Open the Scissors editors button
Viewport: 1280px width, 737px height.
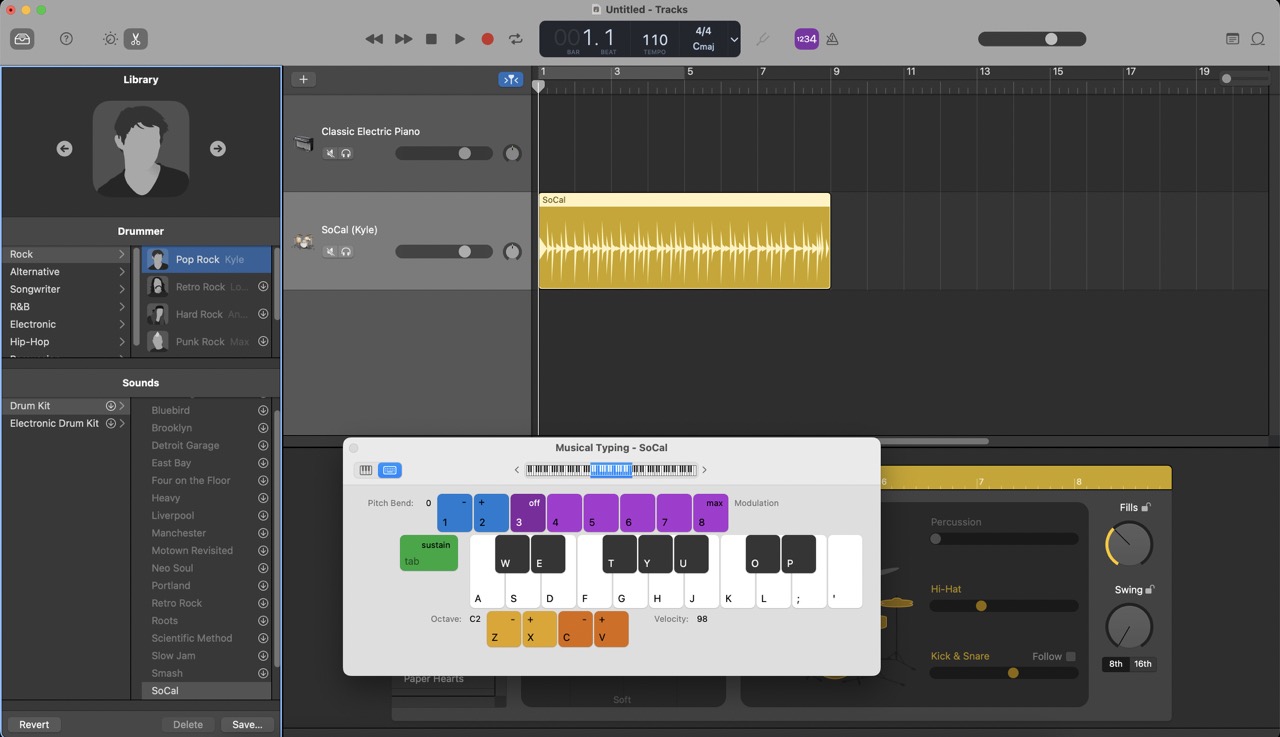tap(135, 39)
